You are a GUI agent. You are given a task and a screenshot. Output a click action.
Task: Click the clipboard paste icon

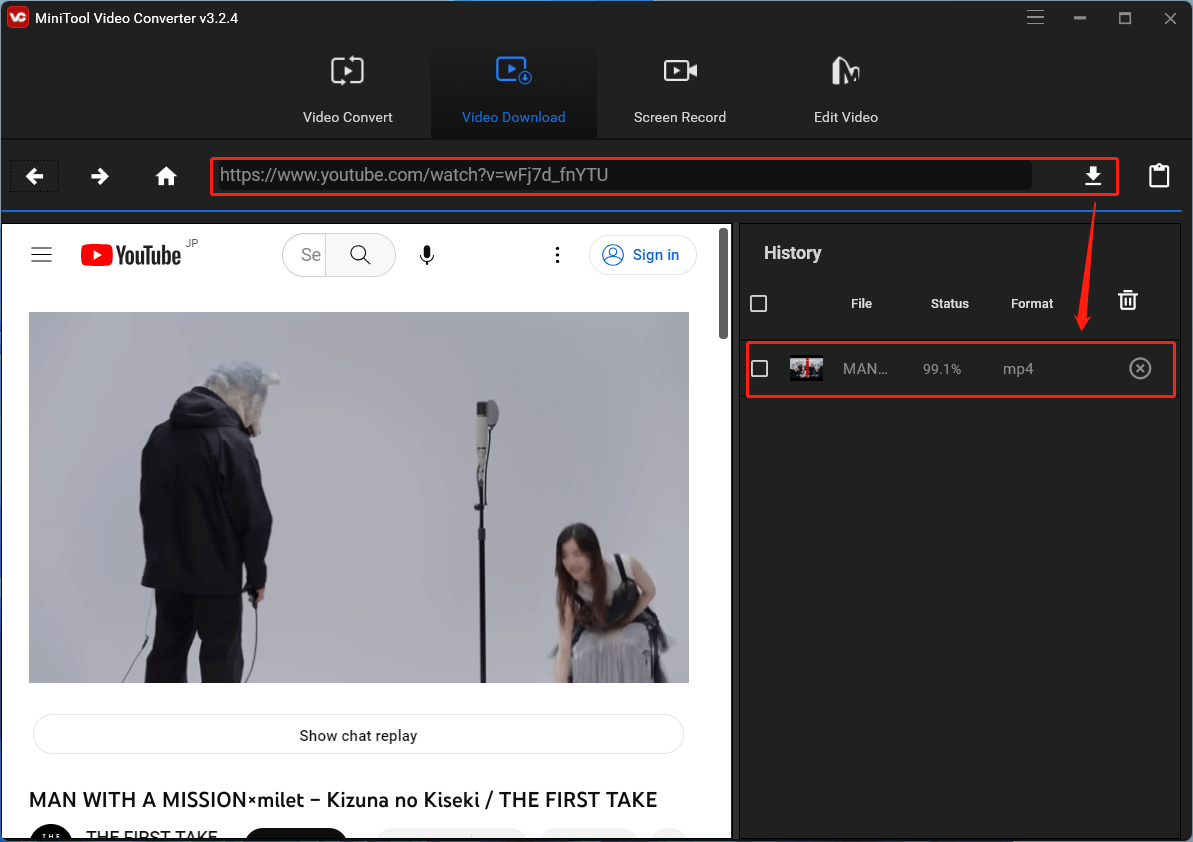pyautogui.click(x=1159, y=176)
